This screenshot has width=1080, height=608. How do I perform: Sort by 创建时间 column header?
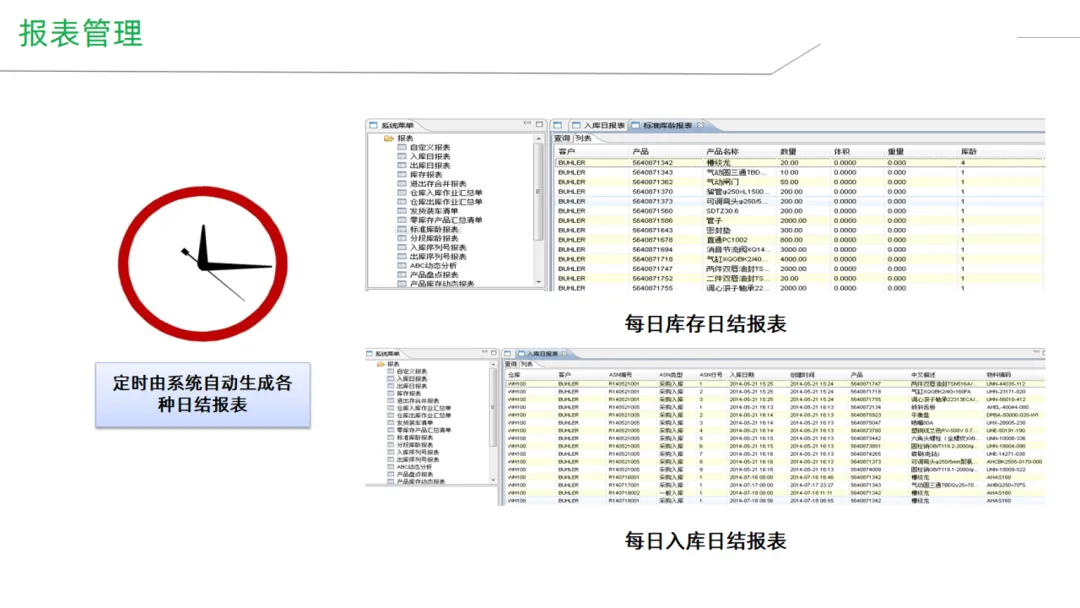(802, 375)
